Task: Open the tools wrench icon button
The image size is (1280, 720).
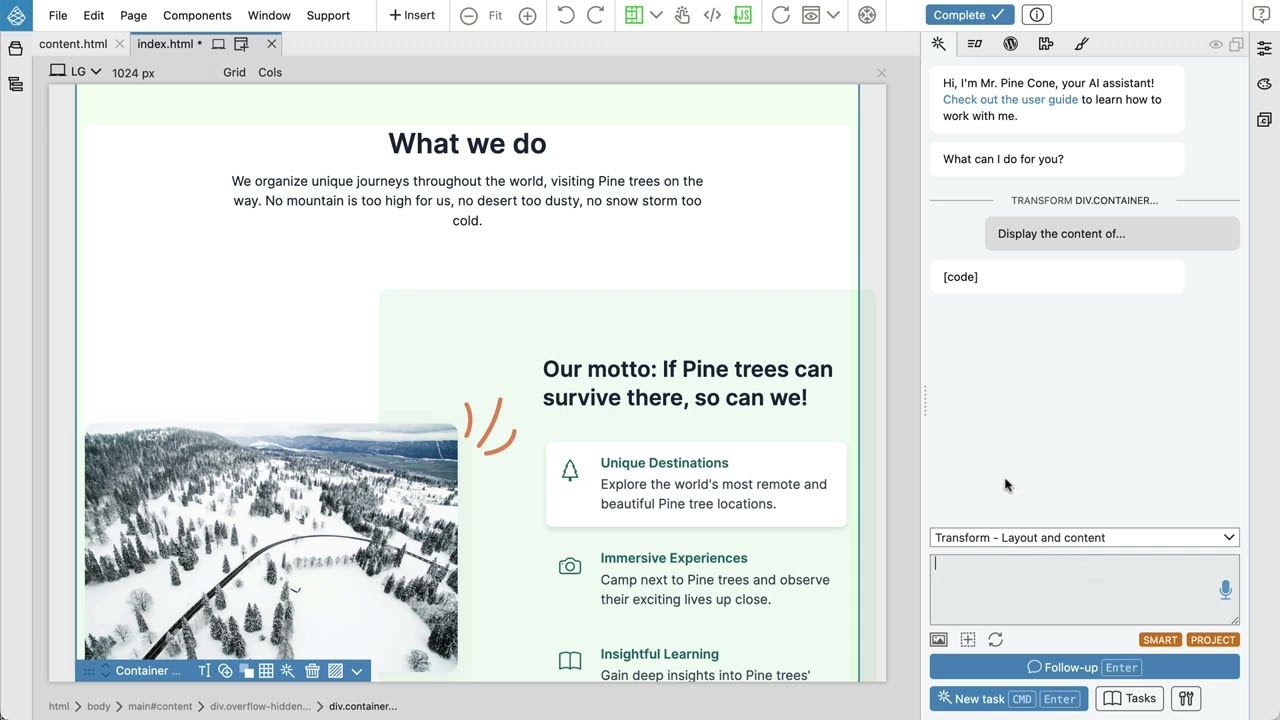Action: (1186, 699)
